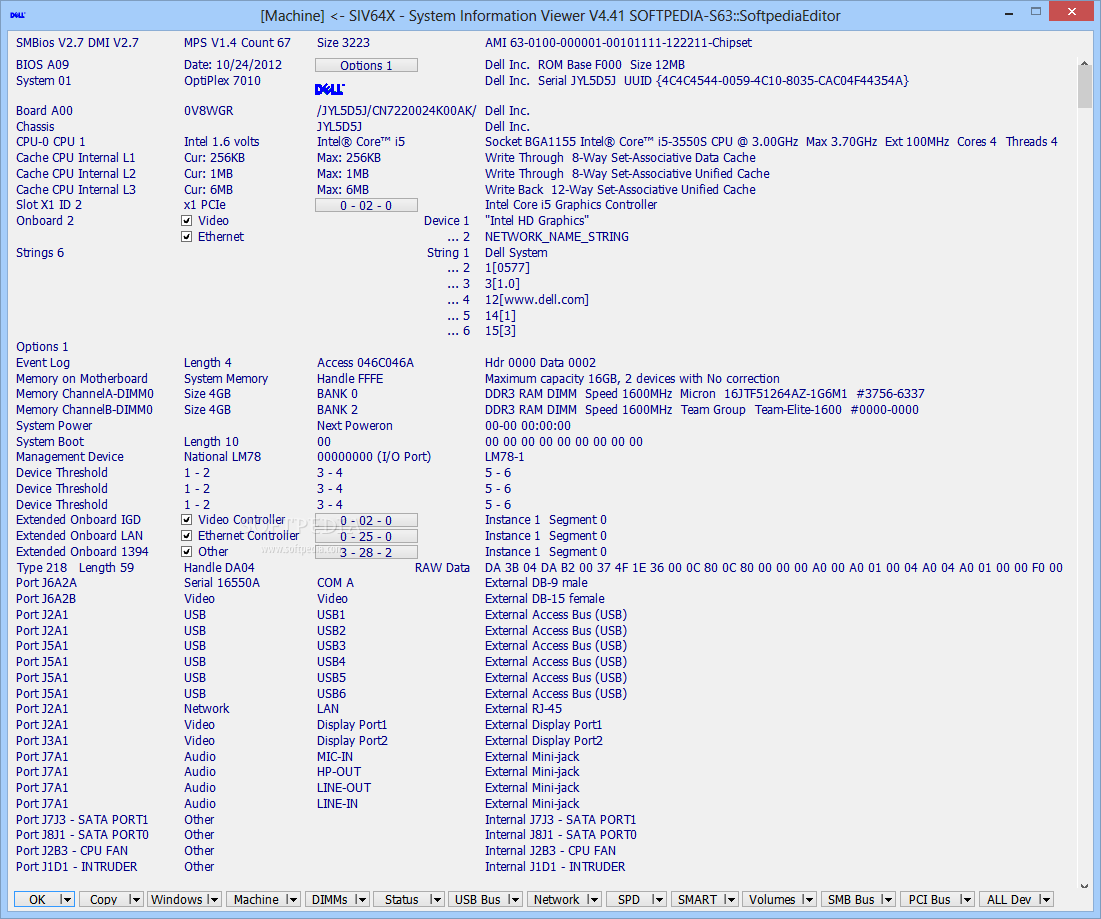This screenshot has height=919, width=1101.
Task: Open the PCI Bus view
Action: (x=930, y=899)
